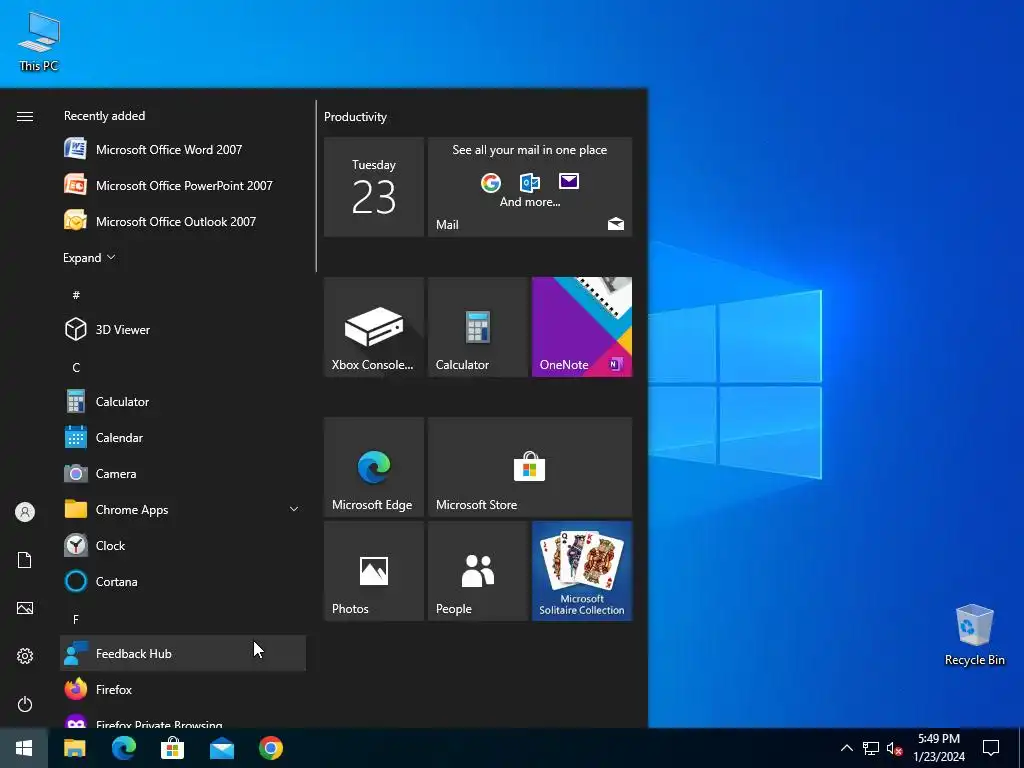Open Pictures from Start sidebar
1024x768 pixels.
pyautogui.click(x=25, y=608)
